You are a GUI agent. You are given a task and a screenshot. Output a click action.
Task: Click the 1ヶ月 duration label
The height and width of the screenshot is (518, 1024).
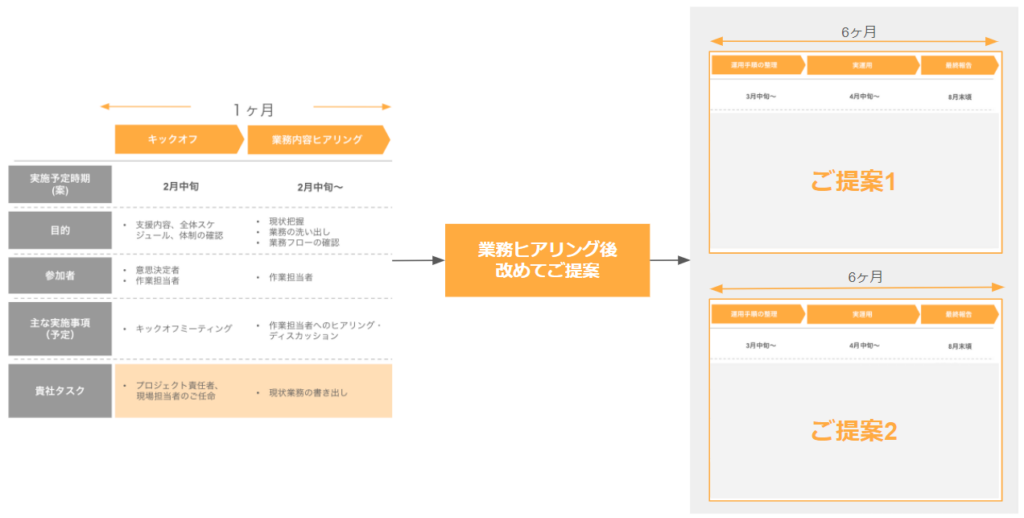pos(253,109)
